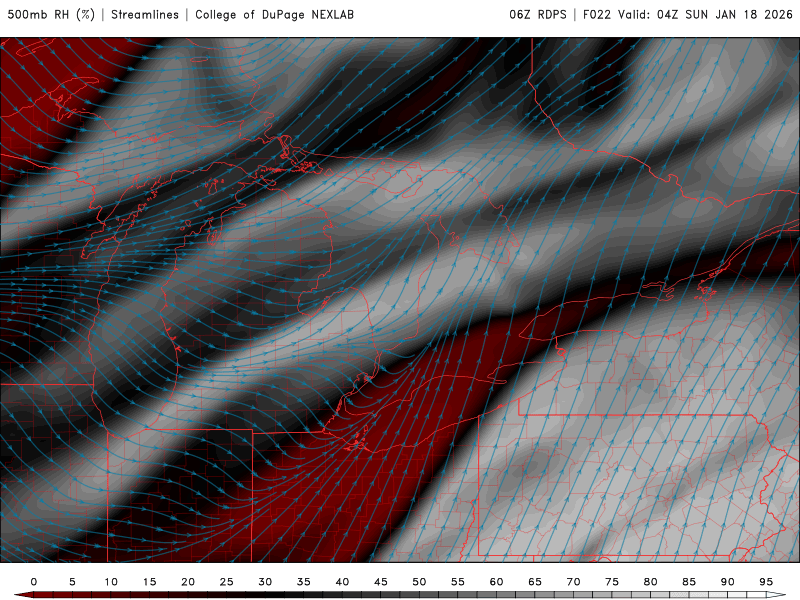Click the '90' value on color scale
This screenshot has height=600, width=800.
728,582
